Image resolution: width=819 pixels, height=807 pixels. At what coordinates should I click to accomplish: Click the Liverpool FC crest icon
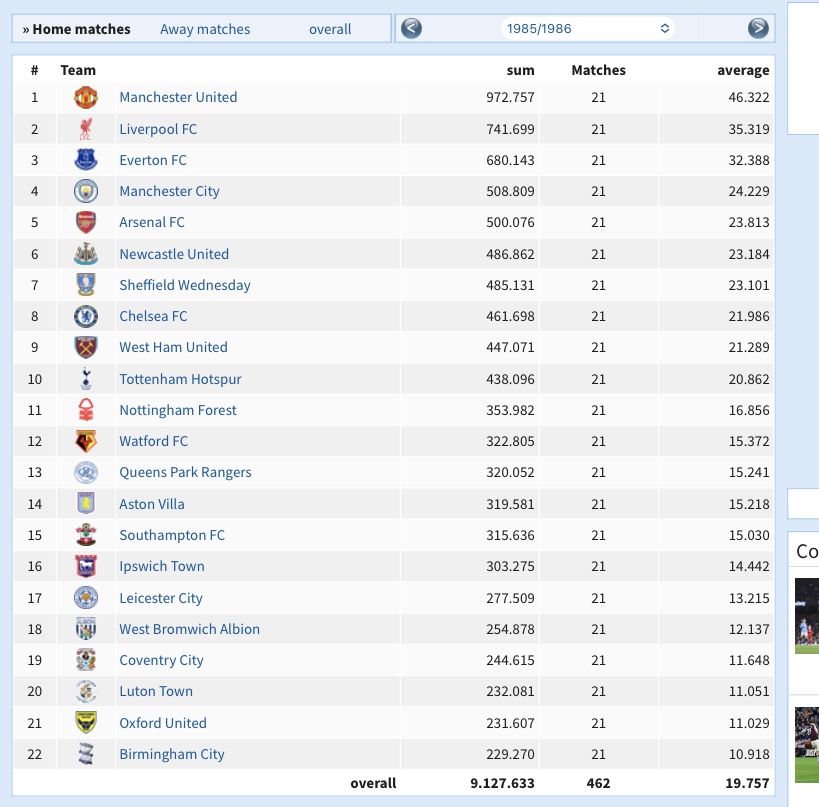click(x=86, y=129)
